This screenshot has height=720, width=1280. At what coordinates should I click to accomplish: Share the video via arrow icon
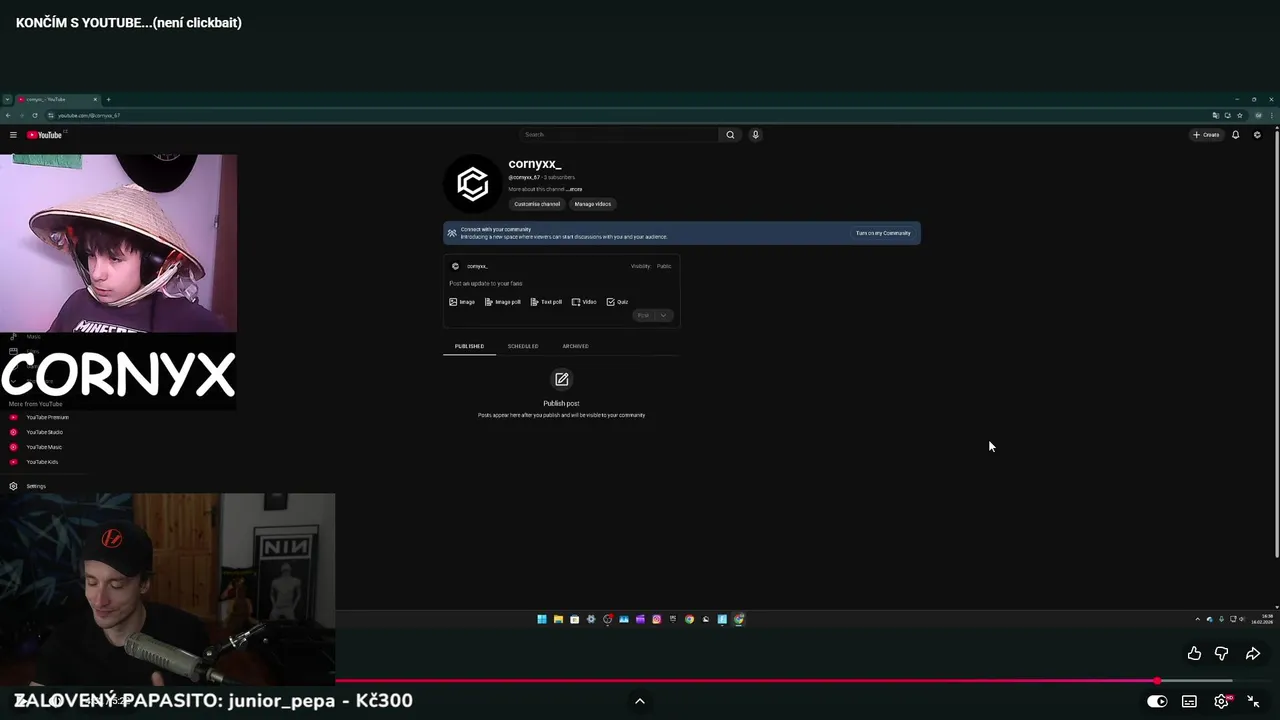point(1252,653)
